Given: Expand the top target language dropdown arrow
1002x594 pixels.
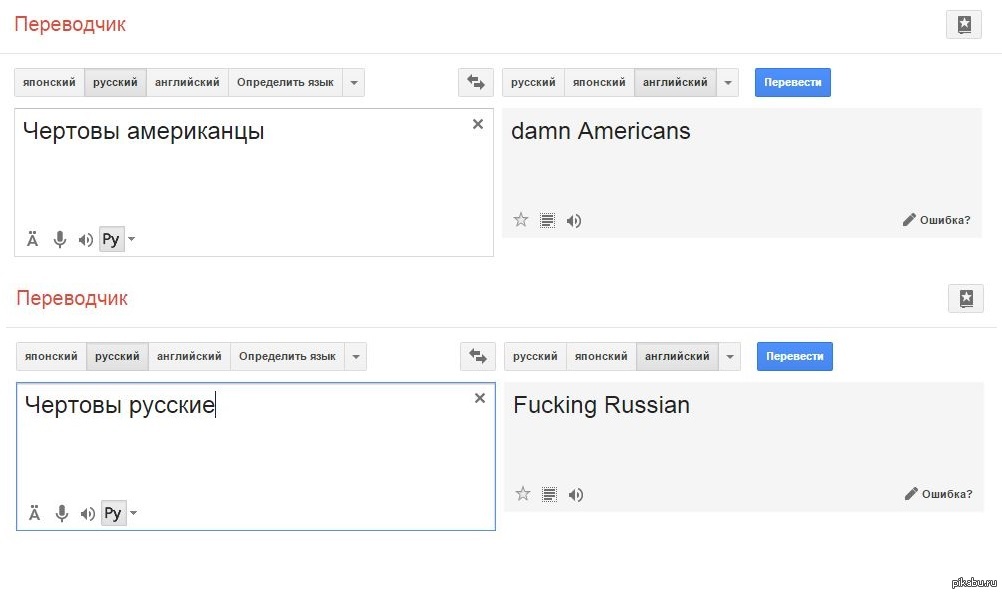Looking at the screenshot, I should click(728, 82).
